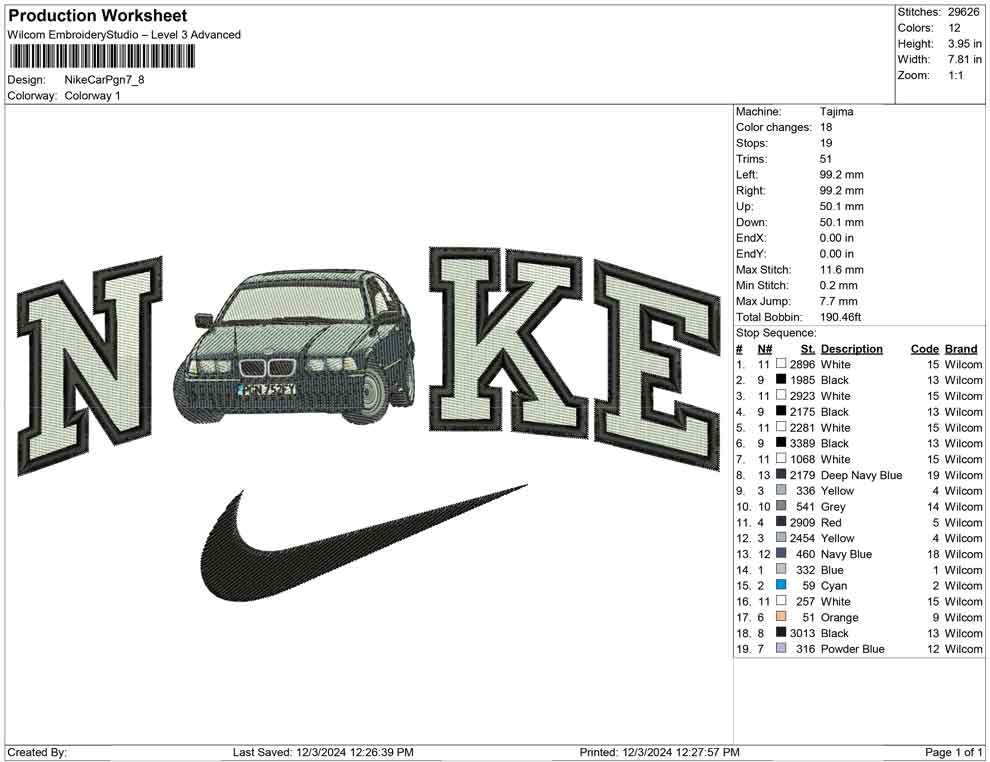Select the Grey 541 color swatch
Viewport: 990px width, 762px height.
[781, 506]
